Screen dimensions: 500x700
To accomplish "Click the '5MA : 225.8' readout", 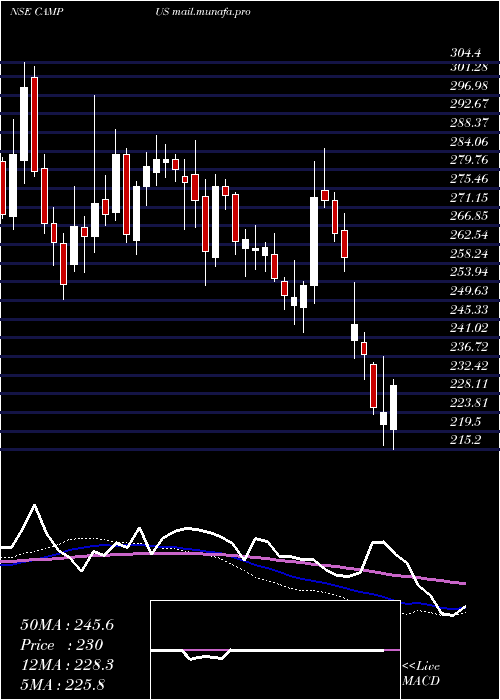I will click(62, 684).
